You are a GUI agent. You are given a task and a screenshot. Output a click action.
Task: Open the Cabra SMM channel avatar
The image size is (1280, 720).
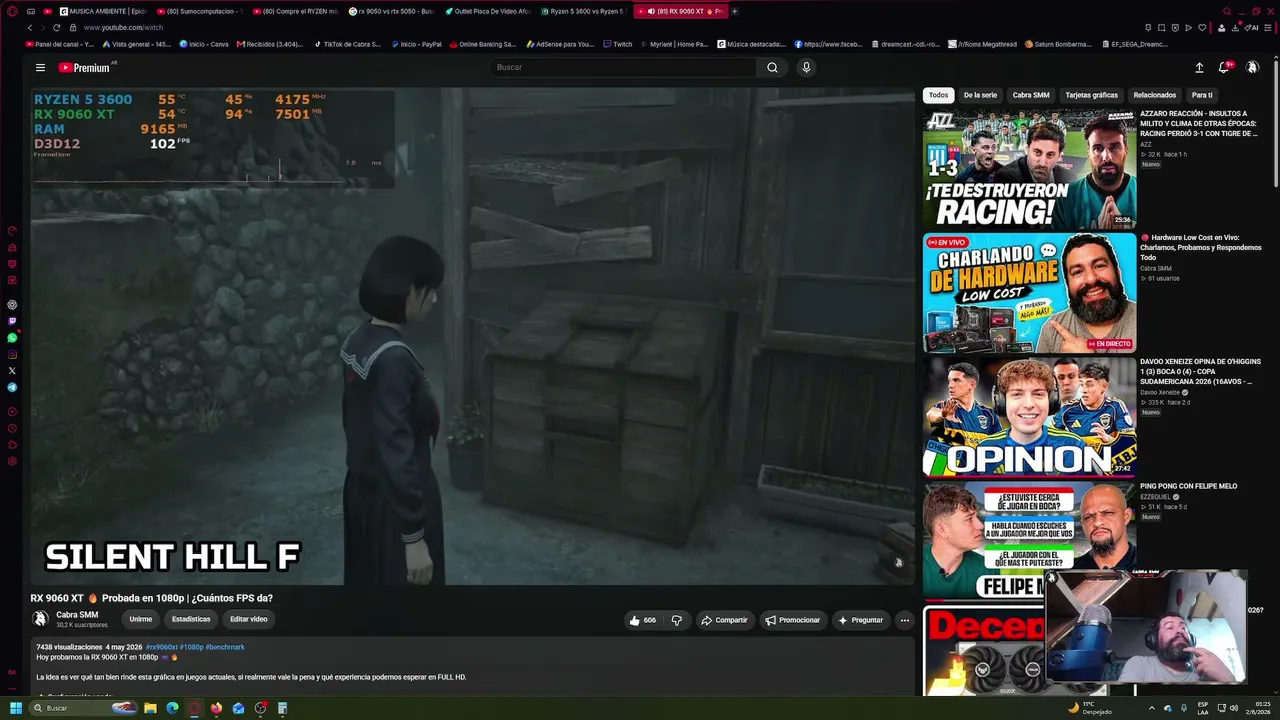tap(41, 619)
